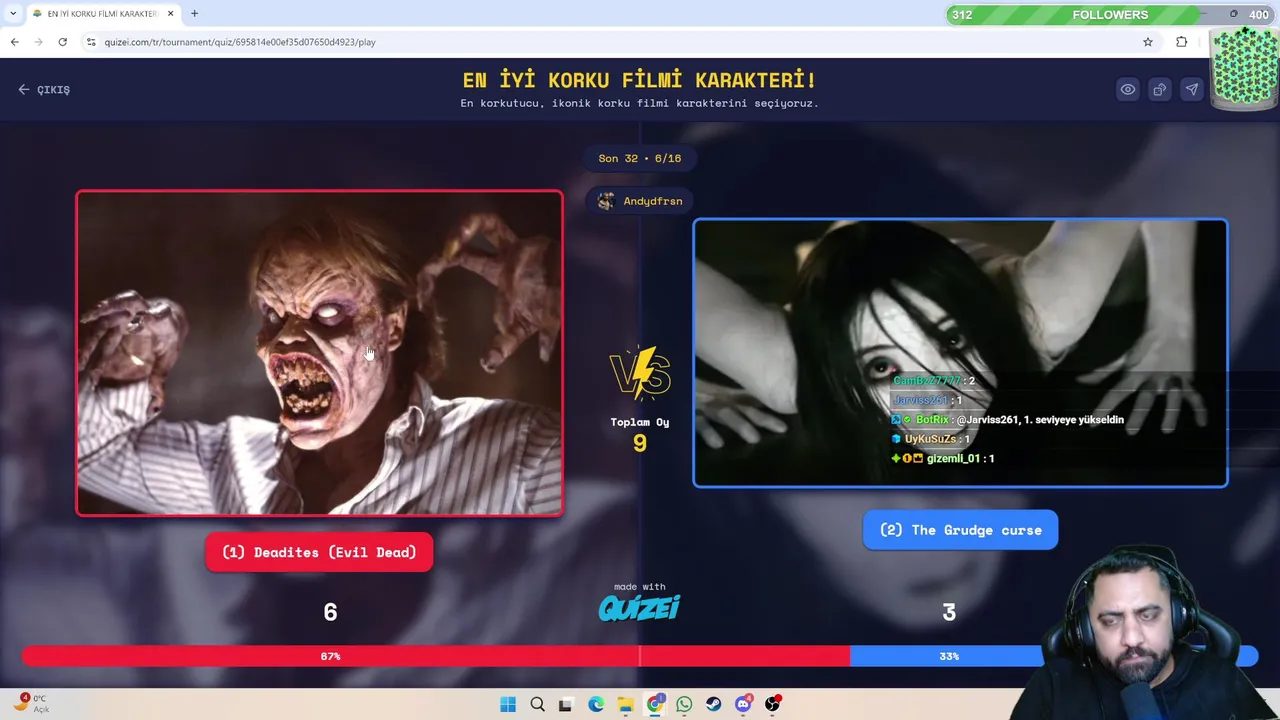Click the CamBzZ7777 chat message
This screenshot has height=720, width=1280.
pos(934,381)
